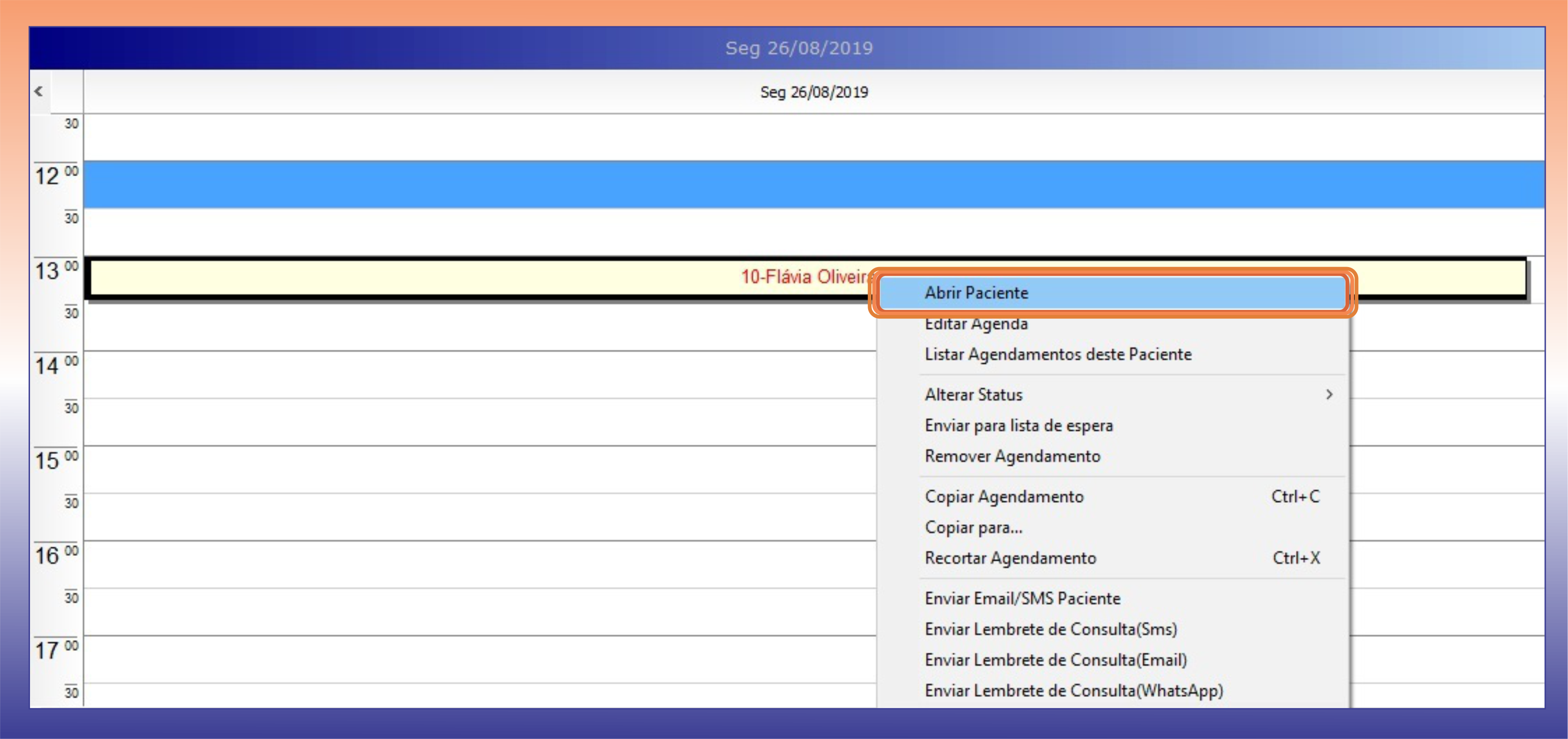Select 'Copiar para...' menu item
Image resolution: width=1568 pixels, height=739 pixels.
click(973, 527)
